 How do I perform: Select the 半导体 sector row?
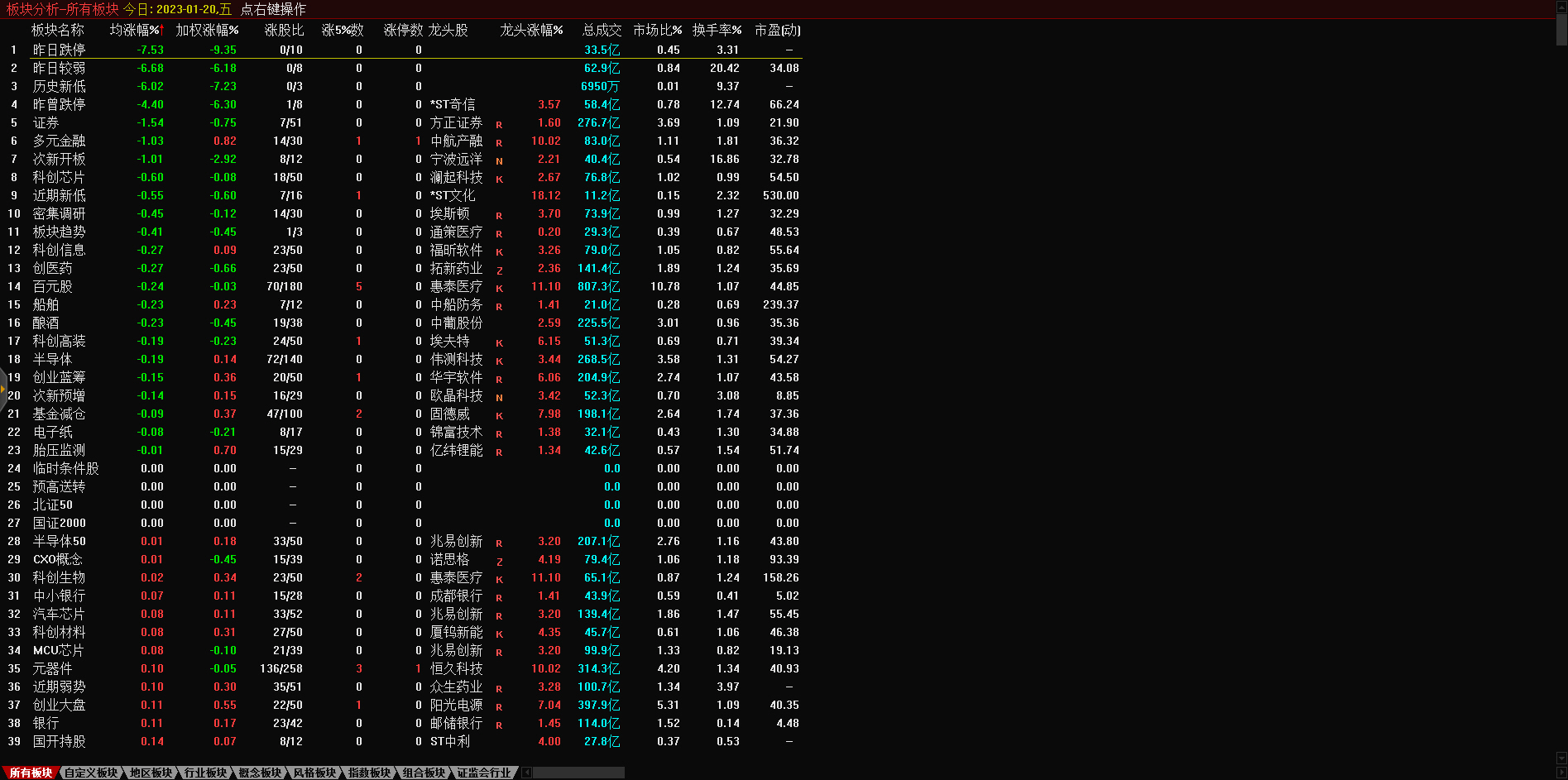click(x=52, y=359)
